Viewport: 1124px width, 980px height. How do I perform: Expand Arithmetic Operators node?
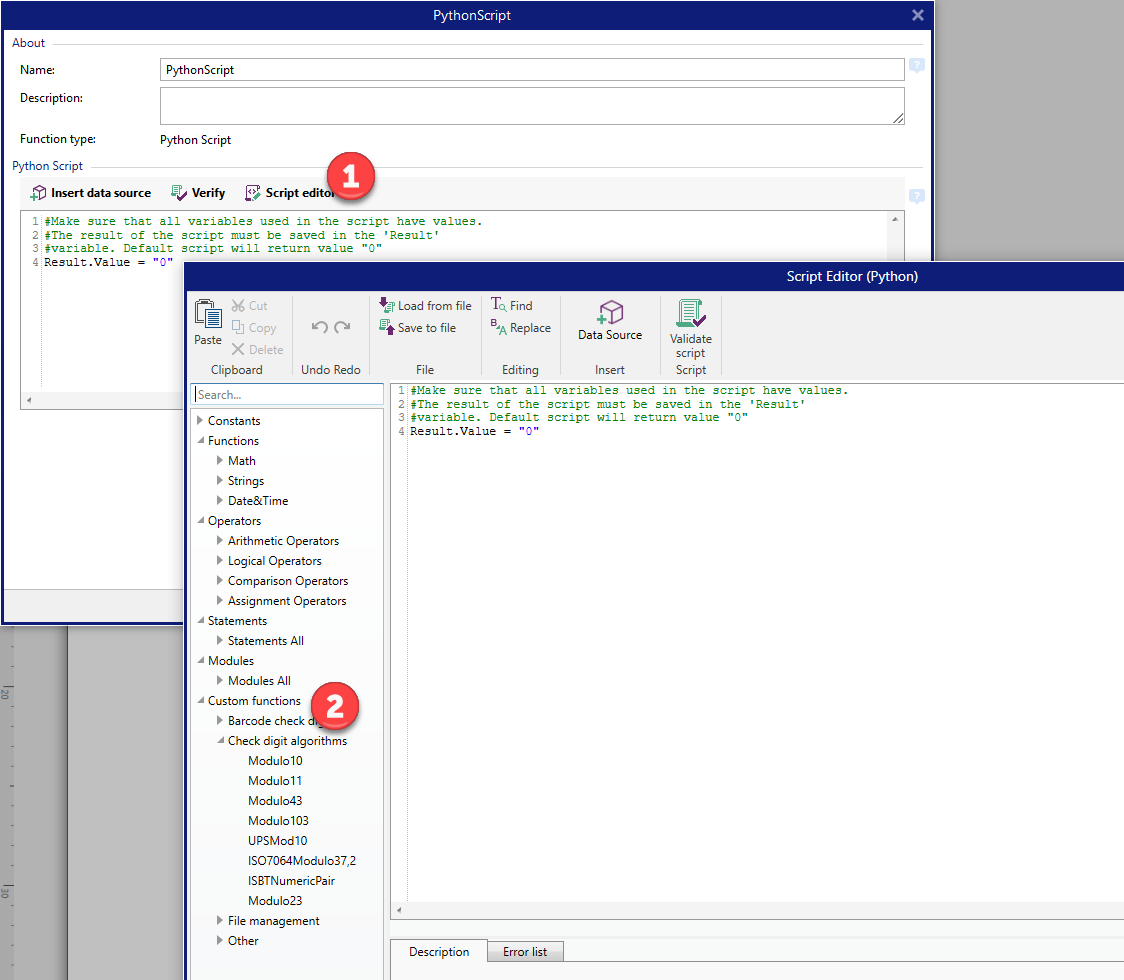[220, 541]
